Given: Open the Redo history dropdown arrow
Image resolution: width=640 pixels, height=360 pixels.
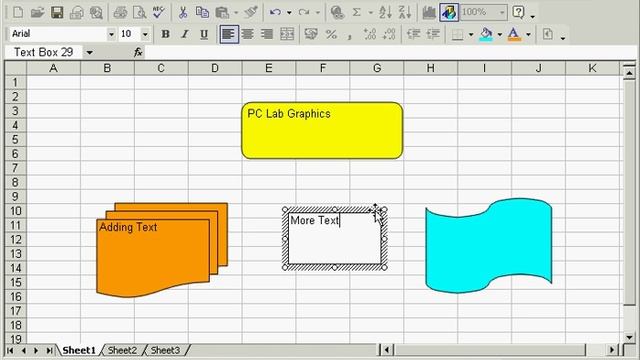Looking at the screenshot, I should [x=317, y=13].
